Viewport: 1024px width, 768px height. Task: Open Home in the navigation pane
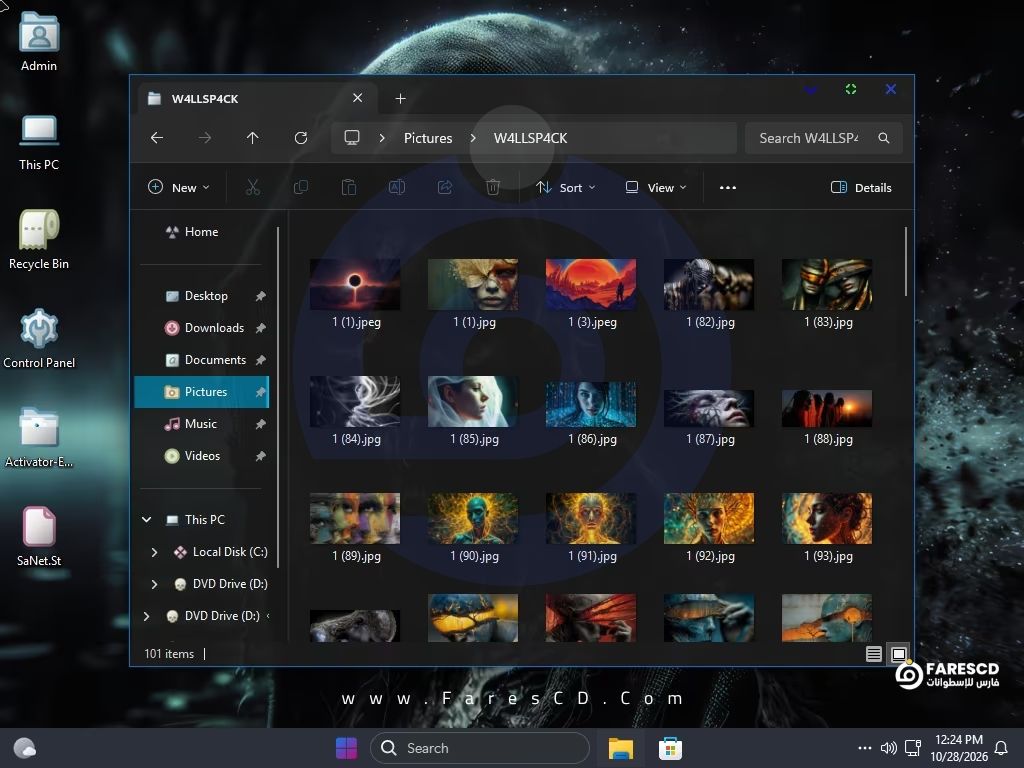coord(201,232)
